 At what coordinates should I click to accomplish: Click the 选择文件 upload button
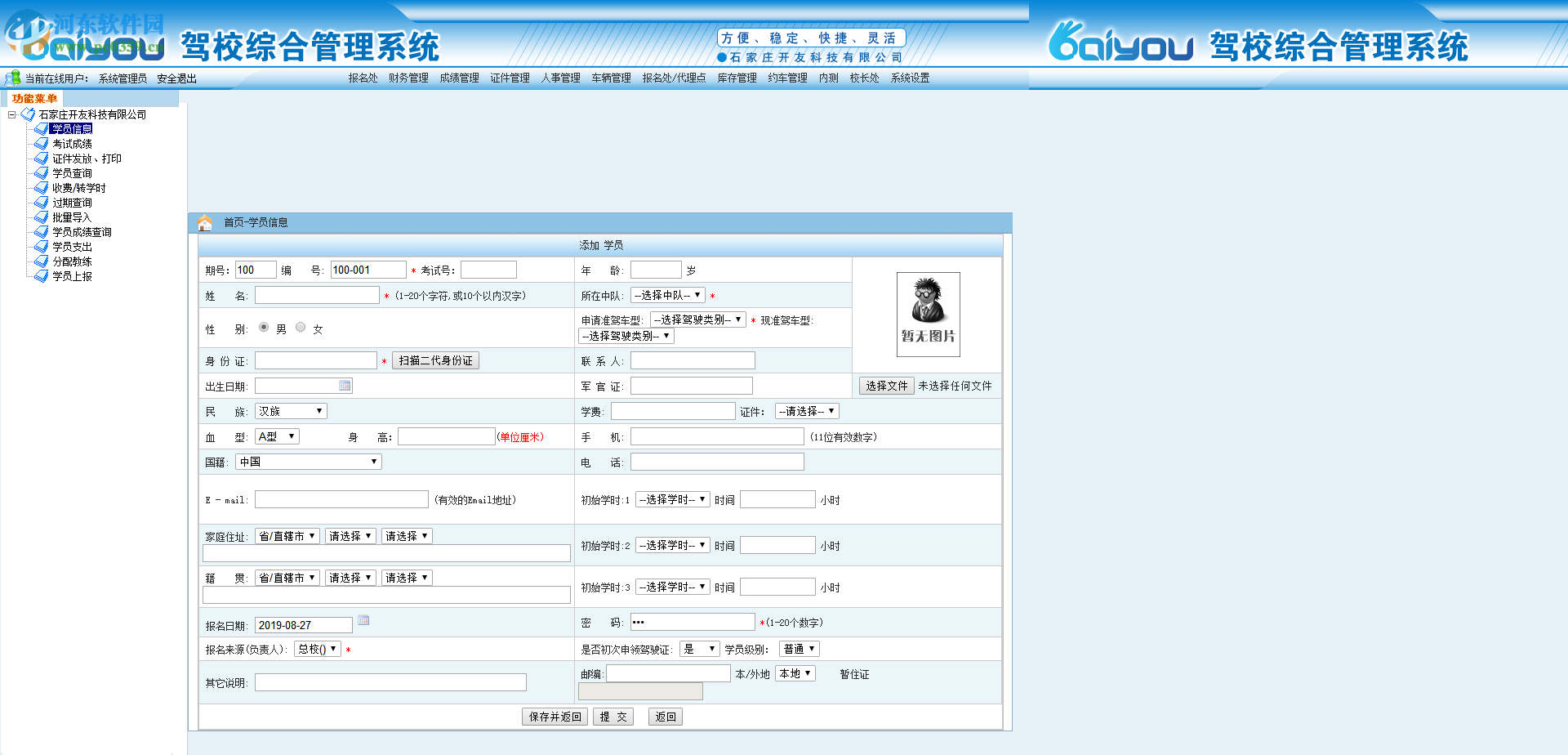[x=887, y=386]
